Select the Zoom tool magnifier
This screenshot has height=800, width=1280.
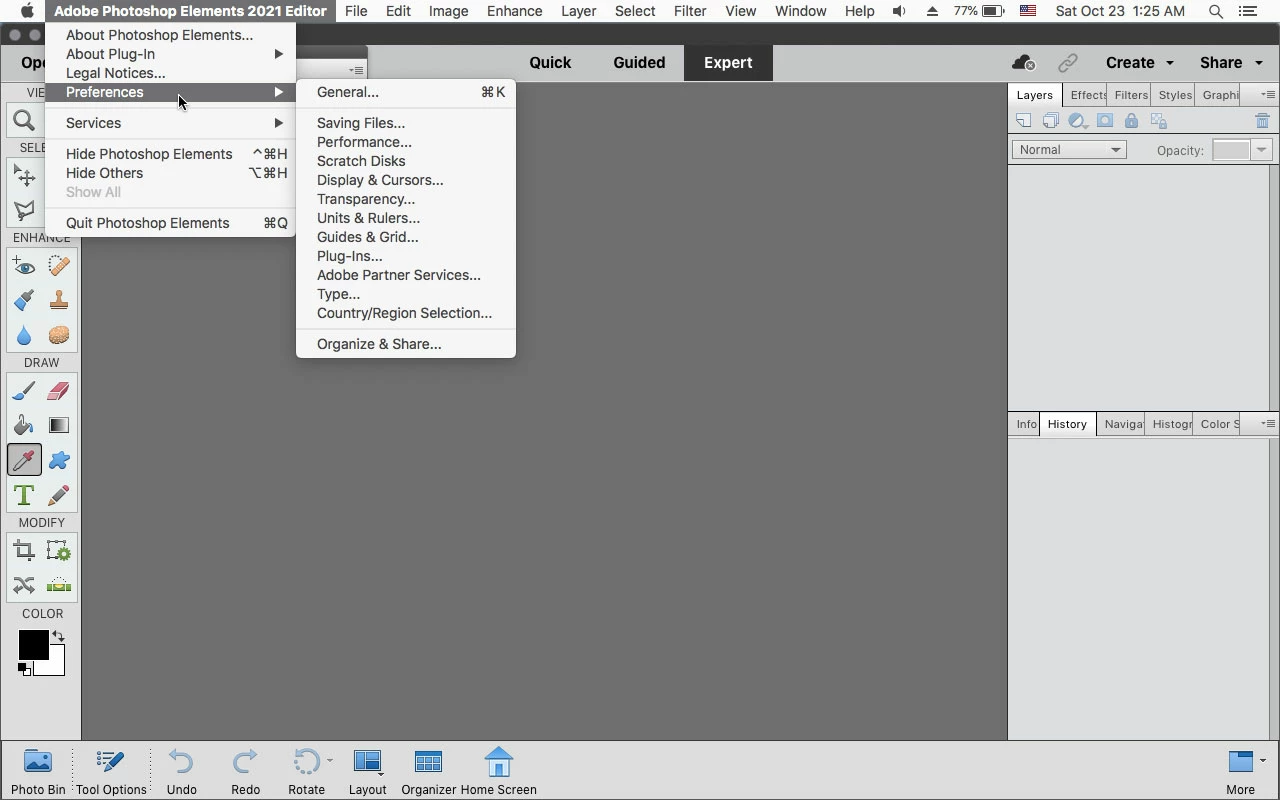click(24, 121)
